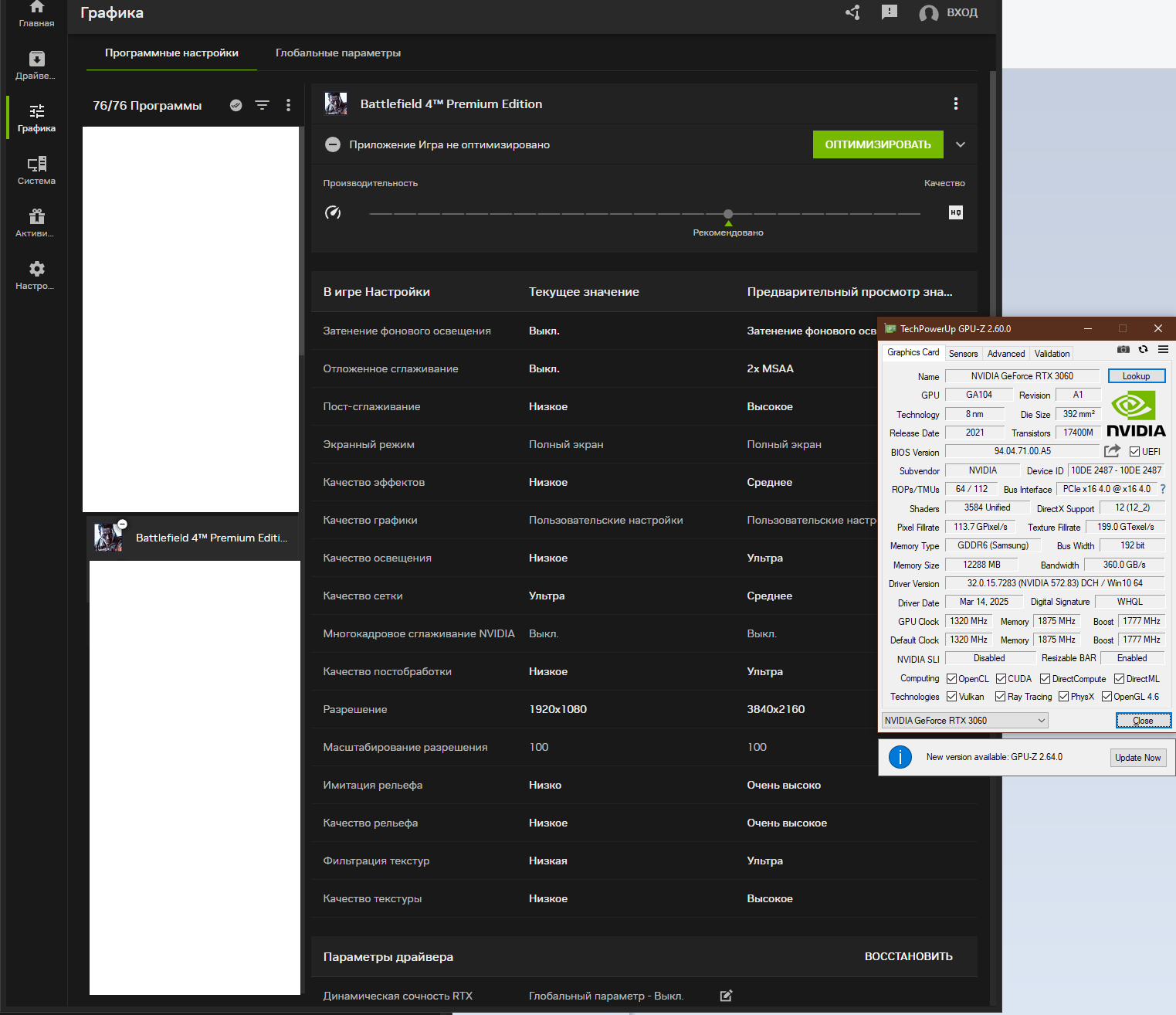This screenshot has height=1015, width=1176.
Task: Click the Close button in GPU-Z
Action: click(x=1144, y=721)
